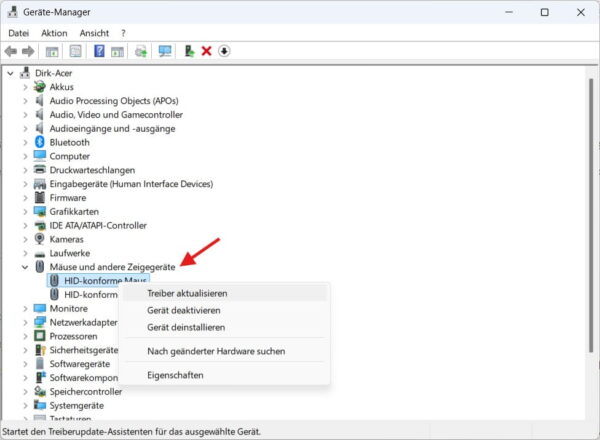Click the vertical scrollbar of device tree
This screenshot has height=440, width=600.
tap(591, 215)
